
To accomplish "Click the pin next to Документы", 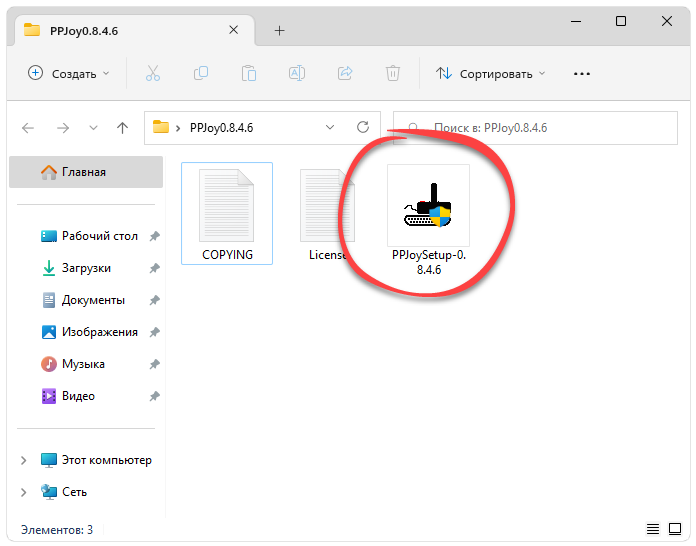I will click(x=154, y=300).
